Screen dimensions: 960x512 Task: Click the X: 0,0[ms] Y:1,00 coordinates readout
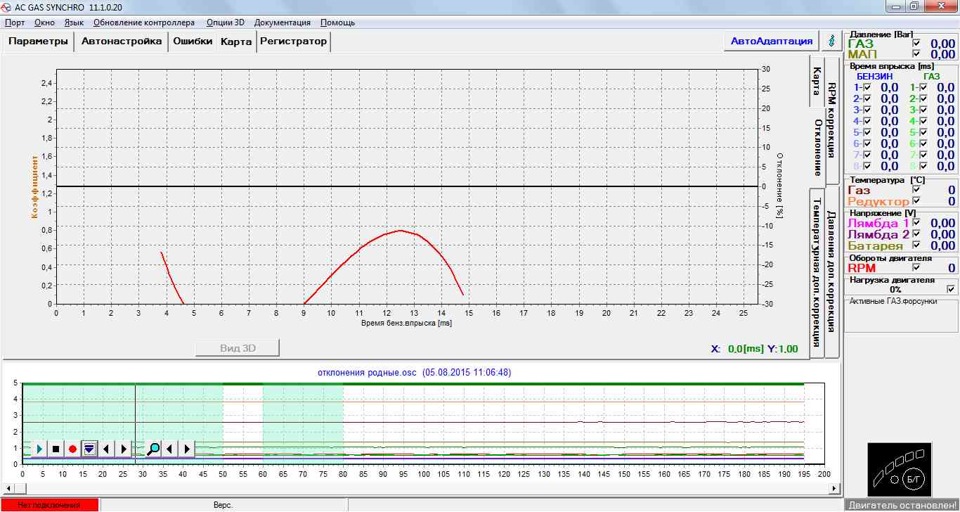(x=754, y=348)
